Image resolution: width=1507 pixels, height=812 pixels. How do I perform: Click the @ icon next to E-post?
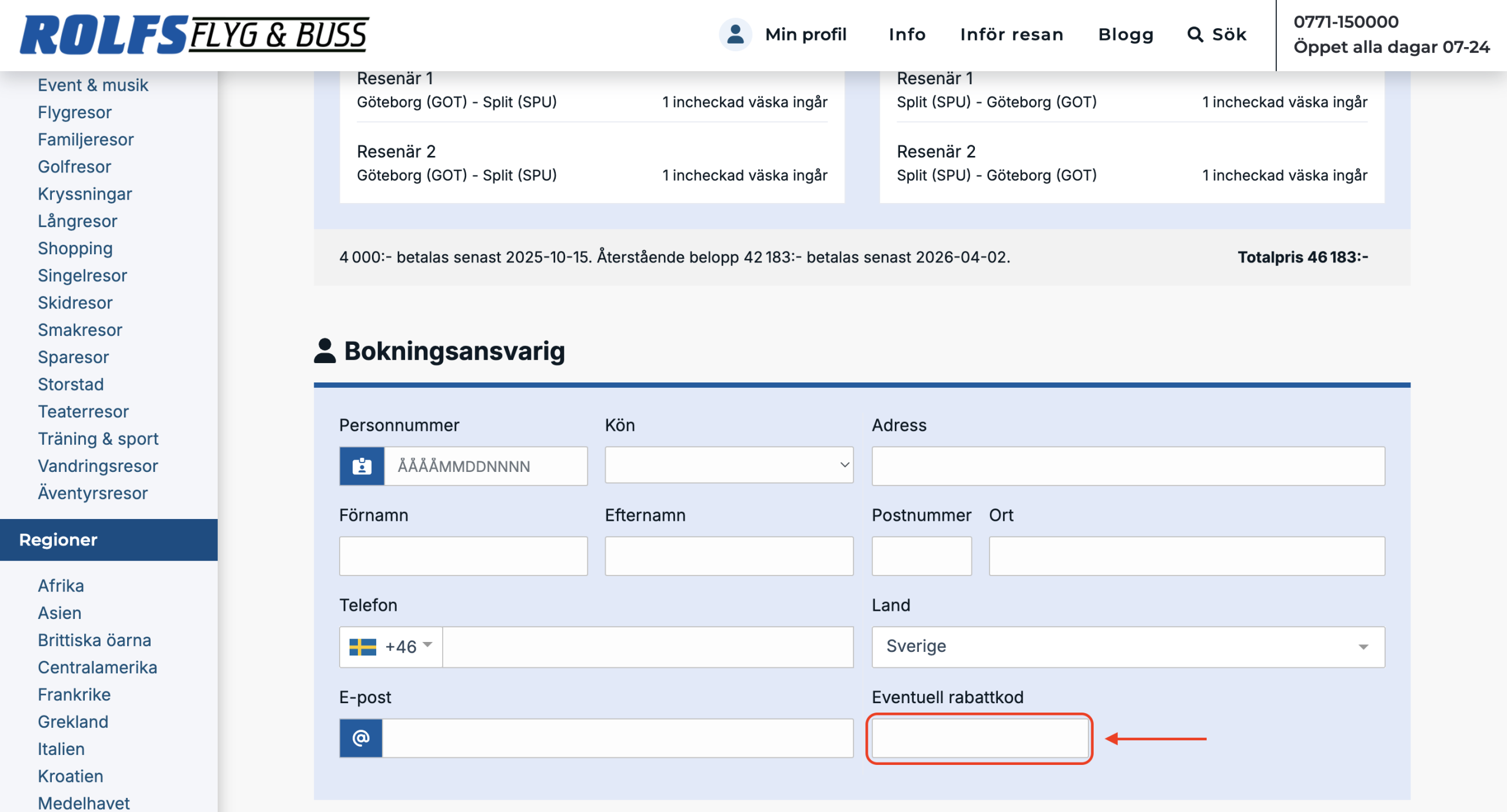[x=361, y=738]
